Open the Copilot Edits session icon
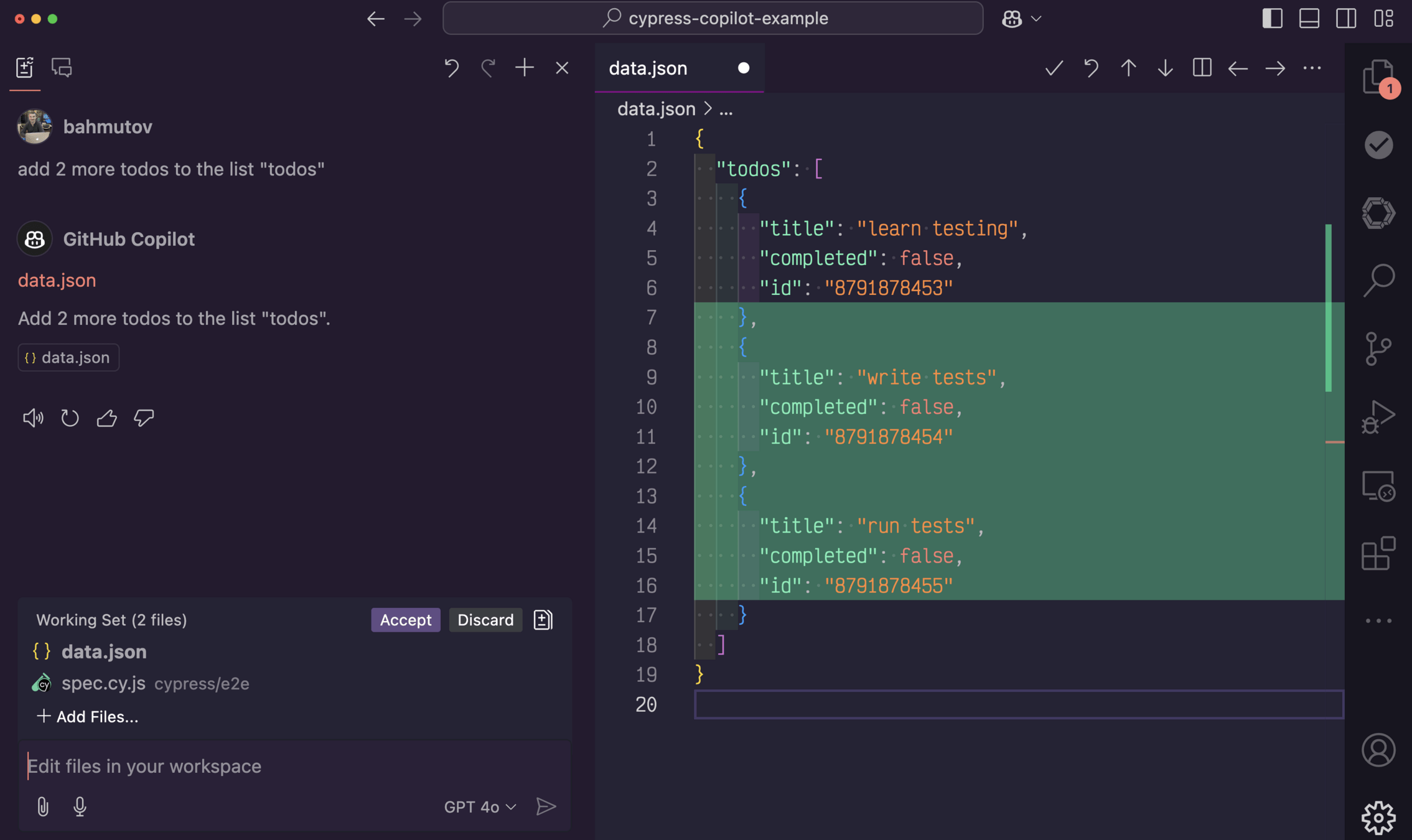The height and width of the screenshot is (840, 1412). 25,67
